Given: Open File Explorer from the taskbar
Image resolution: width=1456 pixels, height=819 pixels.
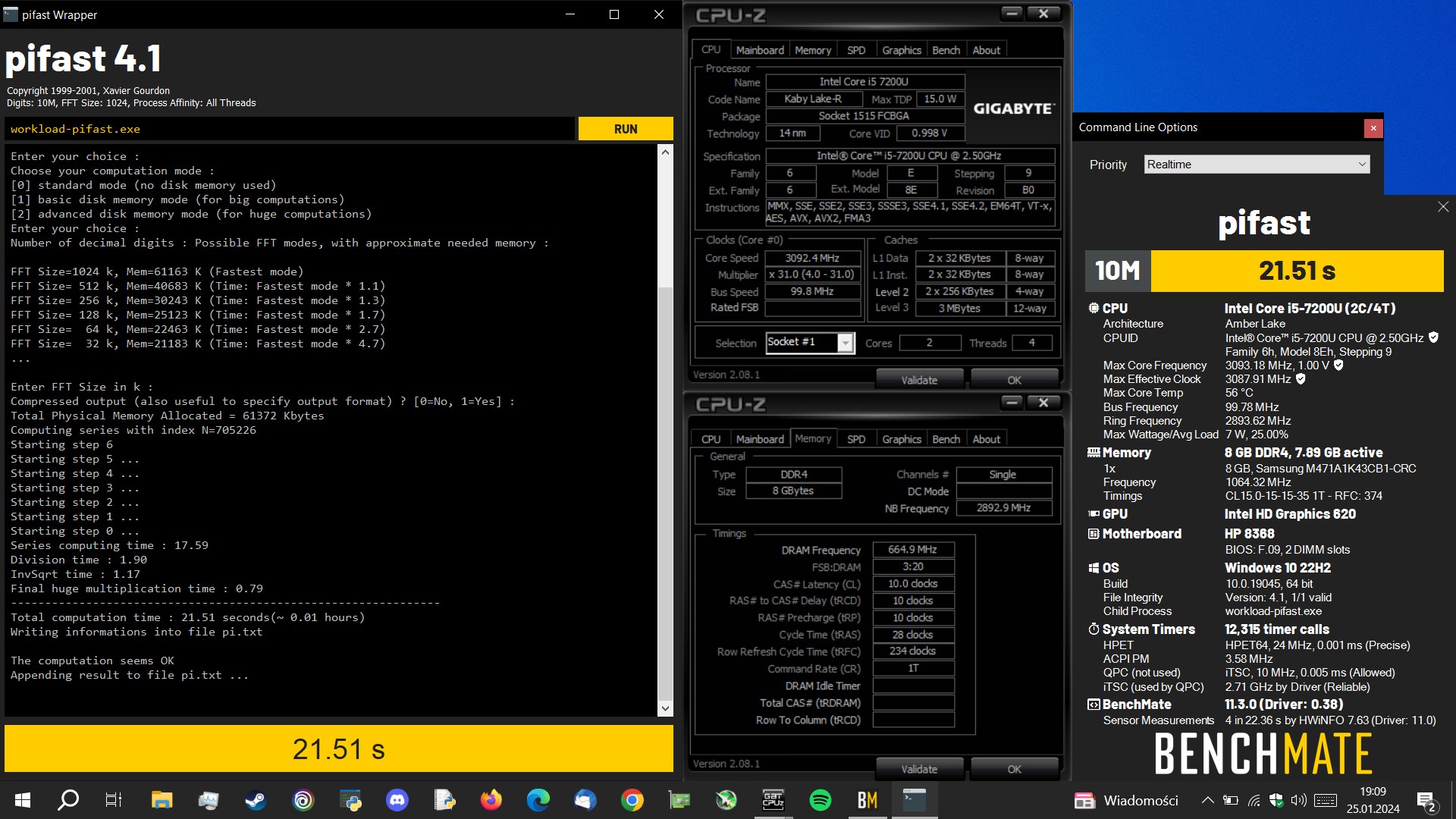Looking at the screenshot, I should pos(162,800).
